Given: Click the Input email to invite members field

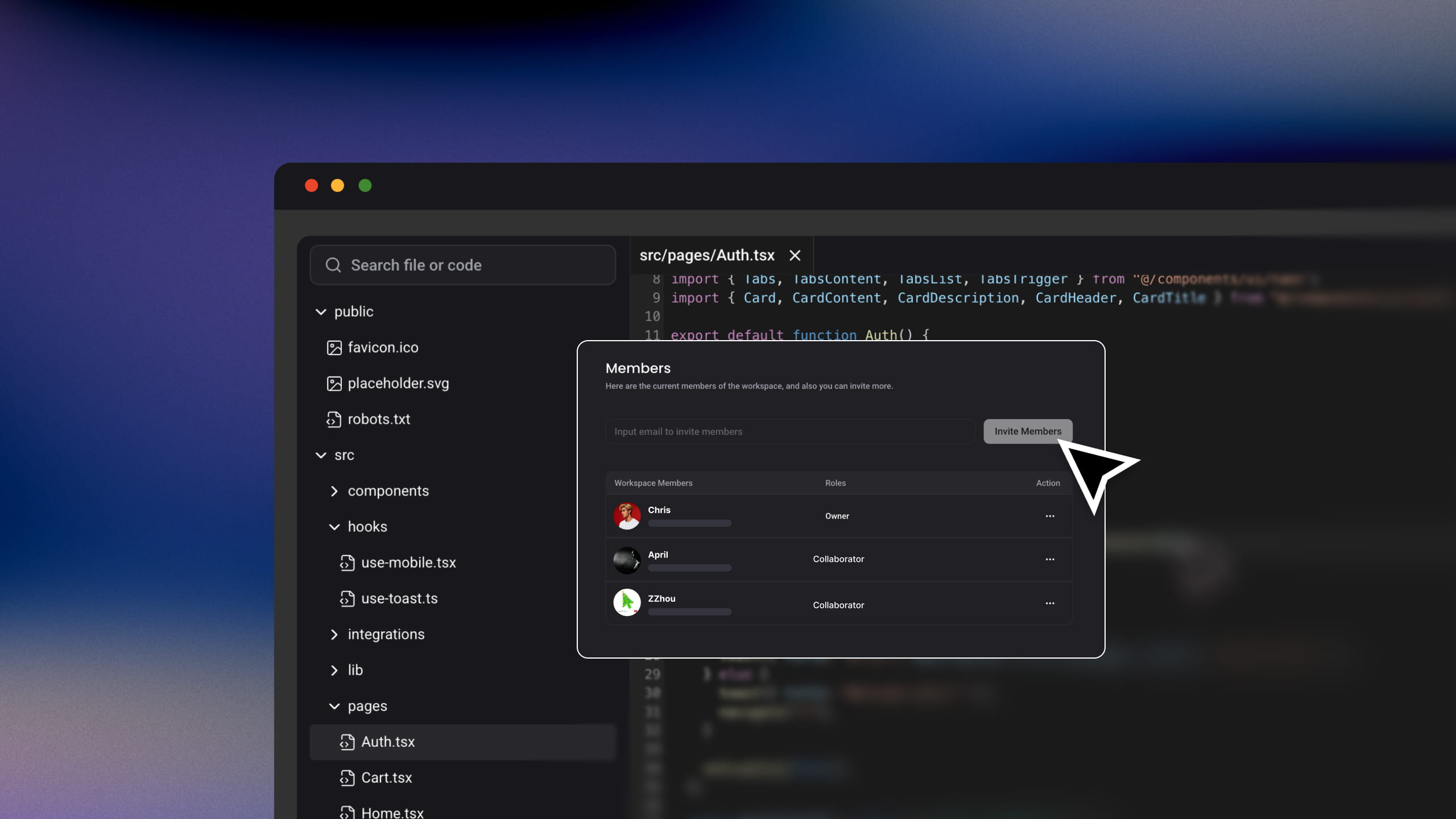Looking at the screenshot, I should coord(790,431).
